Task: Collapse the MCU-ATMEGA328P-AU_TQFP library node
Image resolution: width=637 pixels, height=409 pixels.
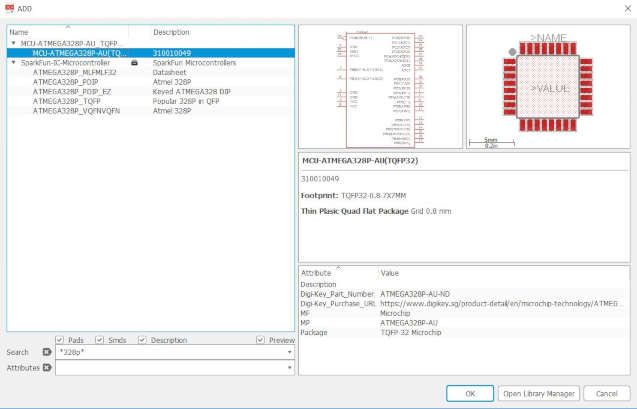Action: (13, 43)
